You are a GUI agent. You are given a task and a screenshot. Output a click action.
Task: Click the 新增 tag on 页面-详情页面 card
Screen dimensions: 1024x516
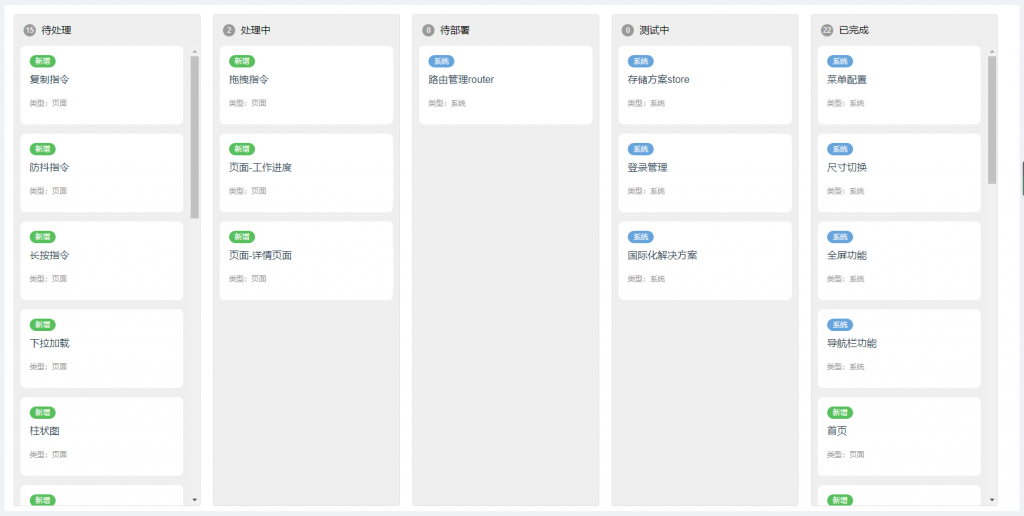coord(242,237)
